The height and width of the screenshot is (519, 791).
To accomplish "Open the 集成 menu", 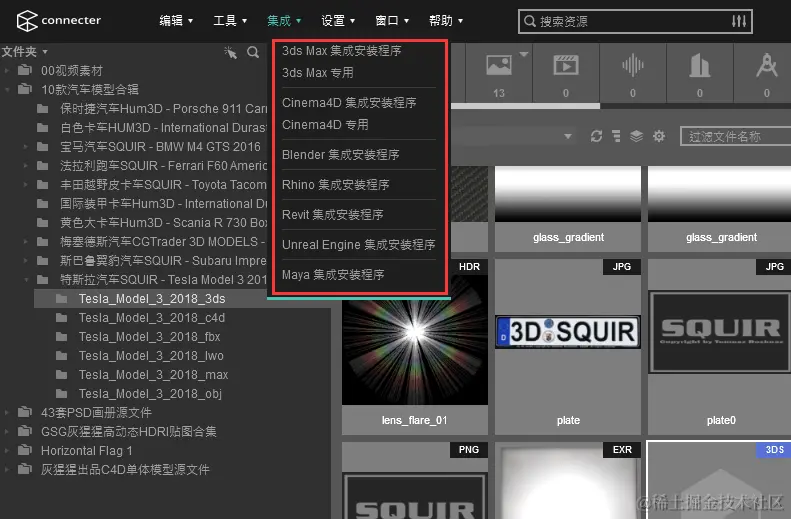I will [x=284, y=21].
